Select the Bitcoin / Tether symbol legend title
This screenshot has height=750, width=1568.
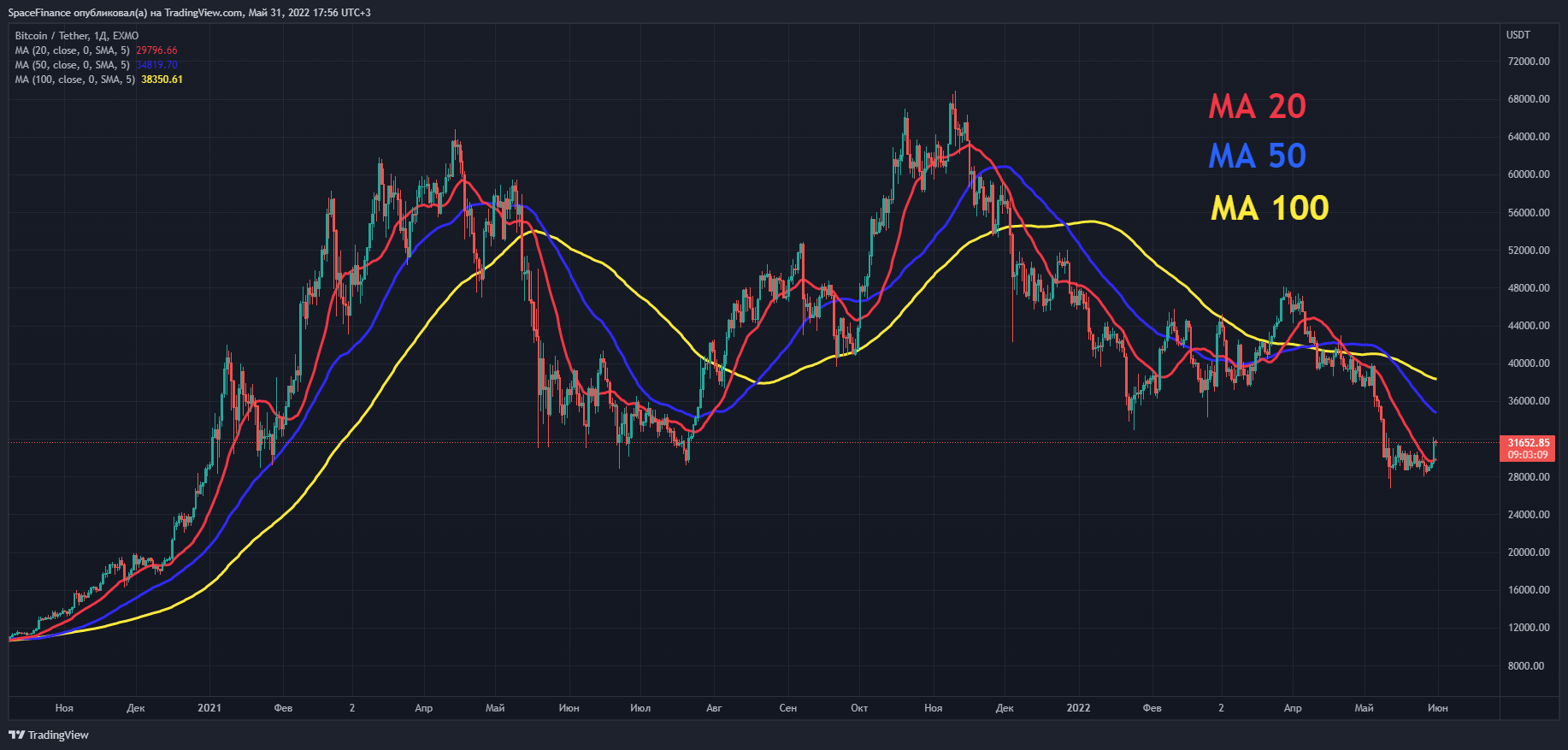tap(76, 36)
